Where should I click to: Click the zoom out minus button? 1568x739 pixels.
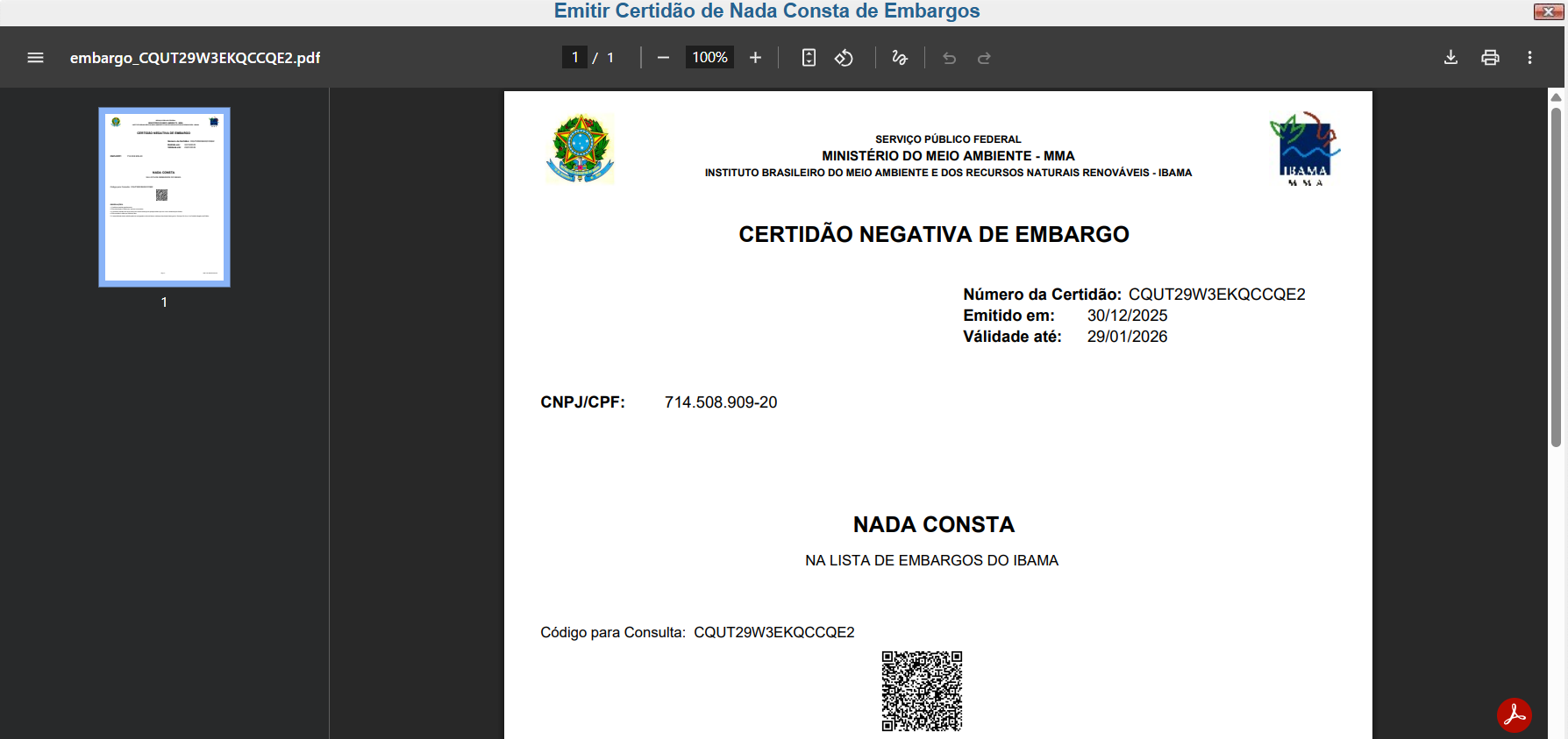coord(663,58)
